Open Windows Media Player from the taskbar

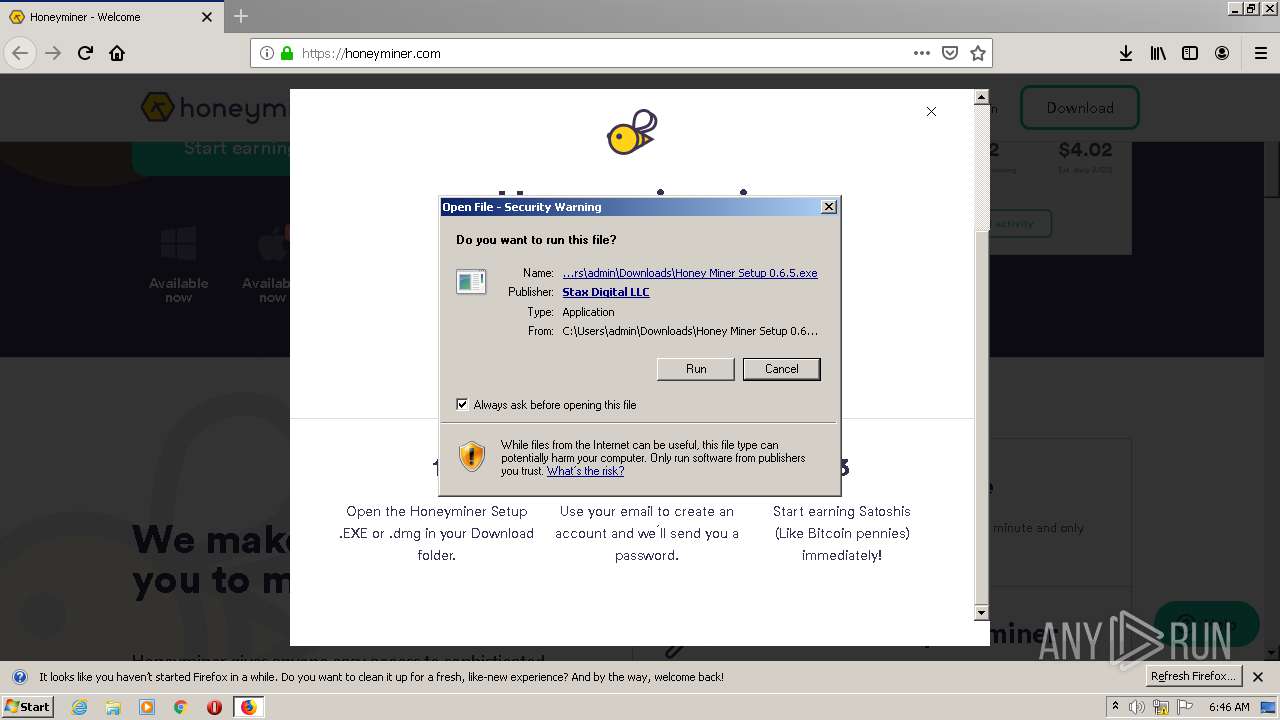(x=147, y=707)
